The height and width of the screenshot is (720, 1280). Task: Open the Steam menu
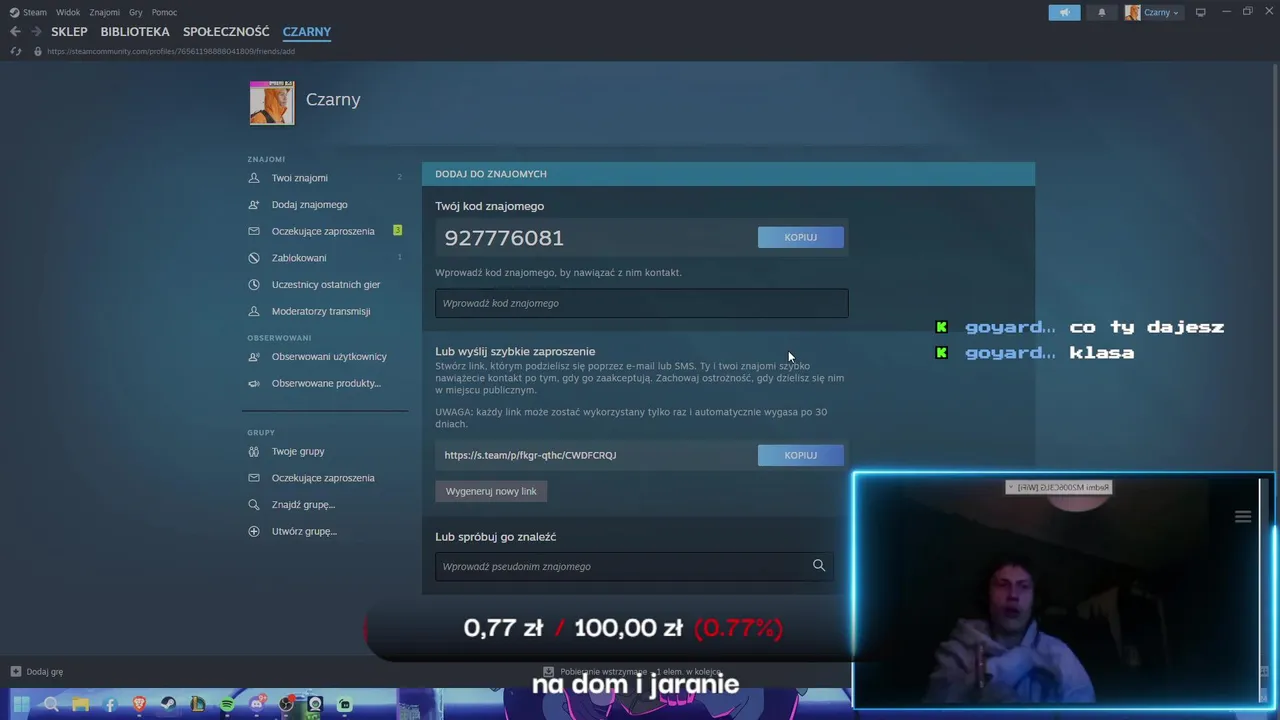(x=28, y=12)
